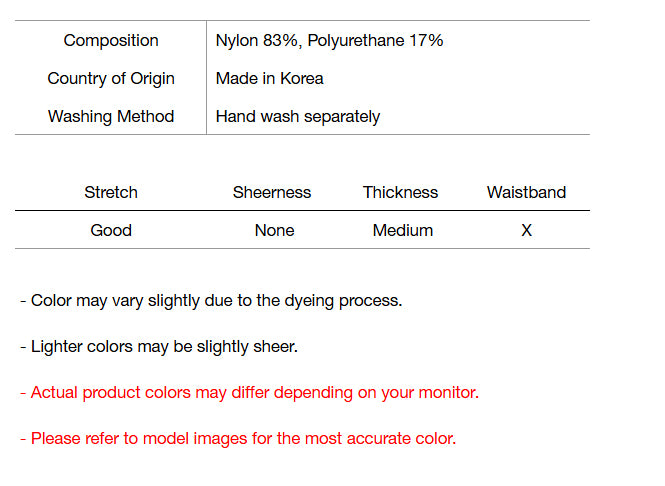The width and height of the screenshot is (665, 486).
Task: Select the 'Good' value under Stretch
Action: click(x=111, y=231)
